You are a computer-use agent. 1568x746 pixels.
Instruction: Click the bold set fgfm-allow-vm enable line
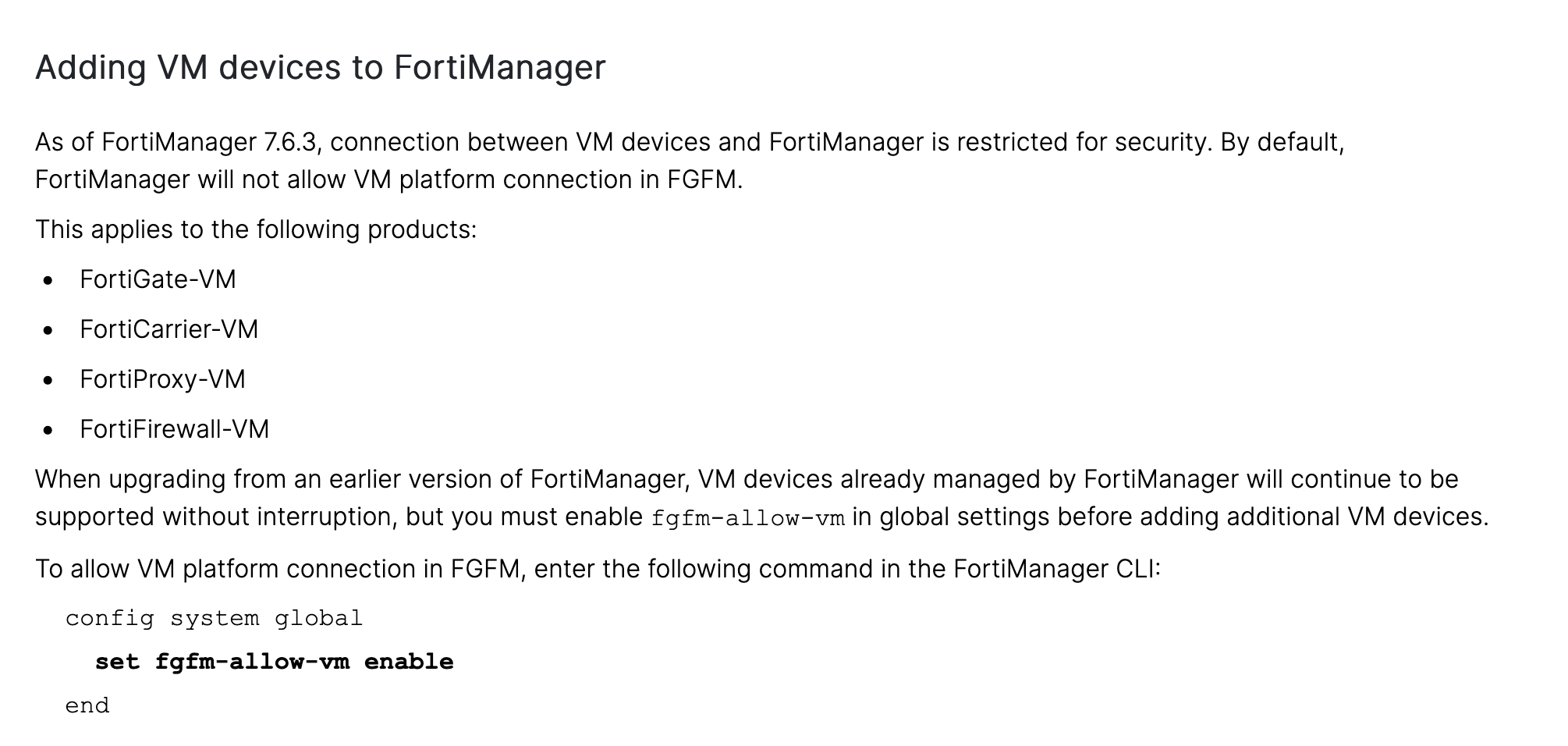coord(274,663)
